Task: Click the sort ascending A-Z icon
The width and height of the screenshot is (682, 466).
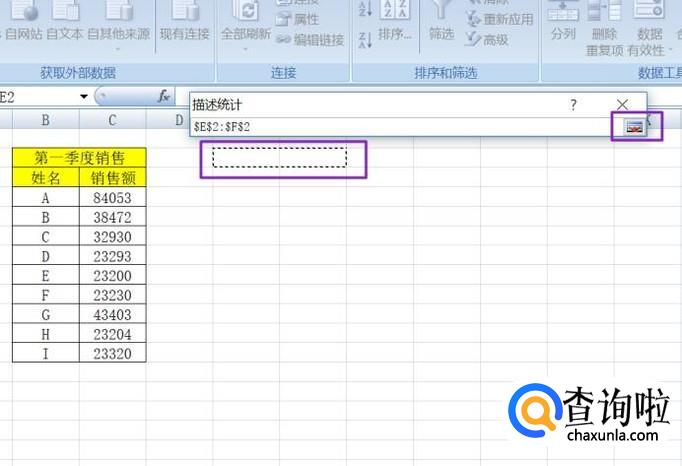Action: pos(363,10)
